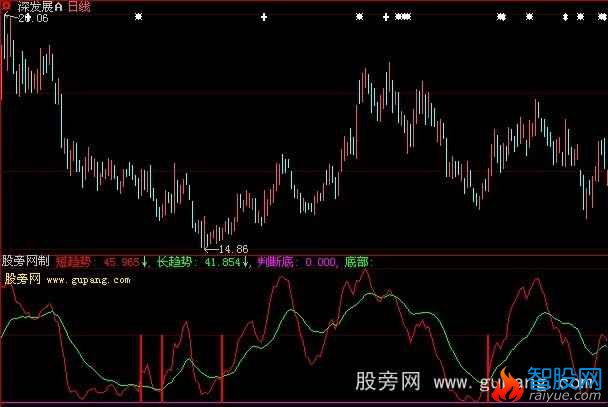Click the 45.965 short trend value

point(121,262)
